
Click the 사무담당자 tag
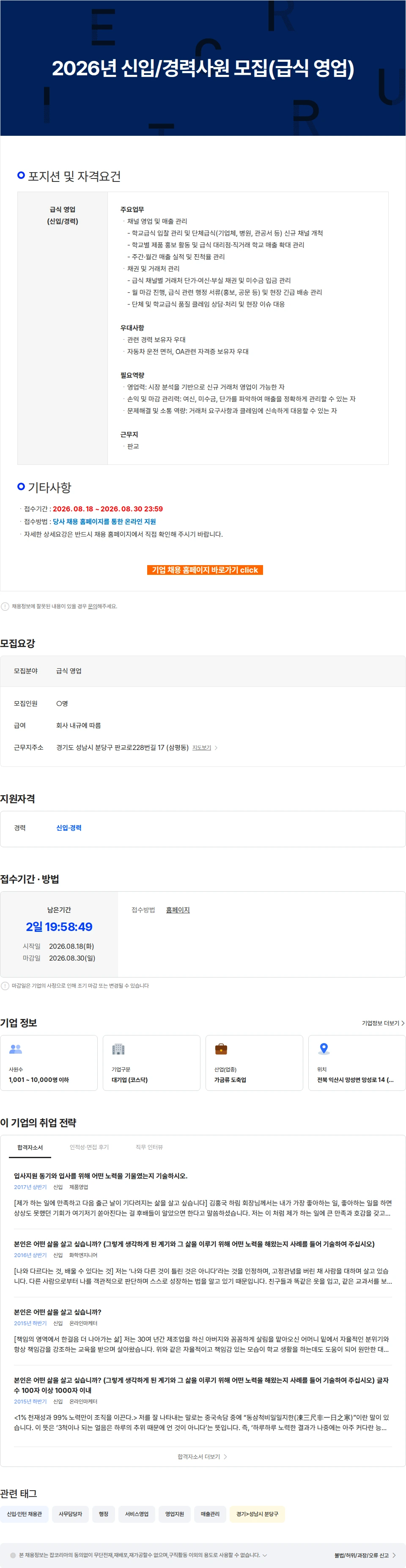(x=71, y=1514)
